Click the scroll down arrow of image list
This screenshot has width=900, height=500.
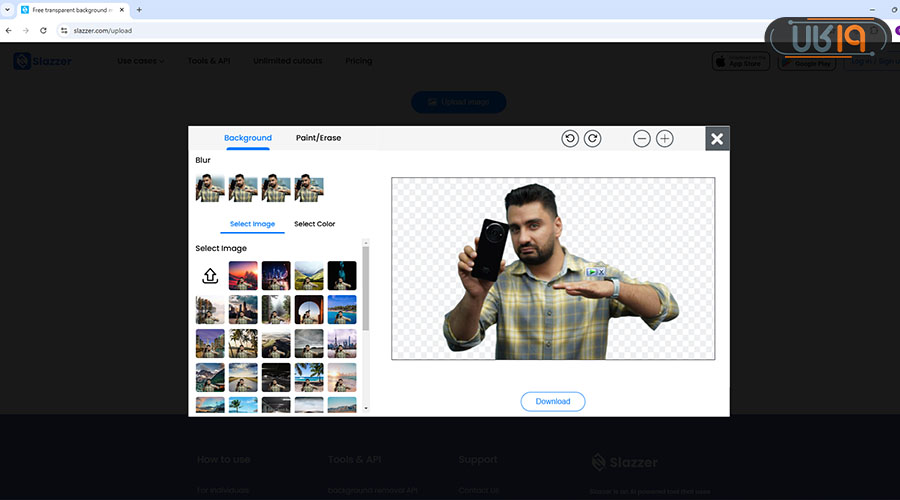point(365,408)
